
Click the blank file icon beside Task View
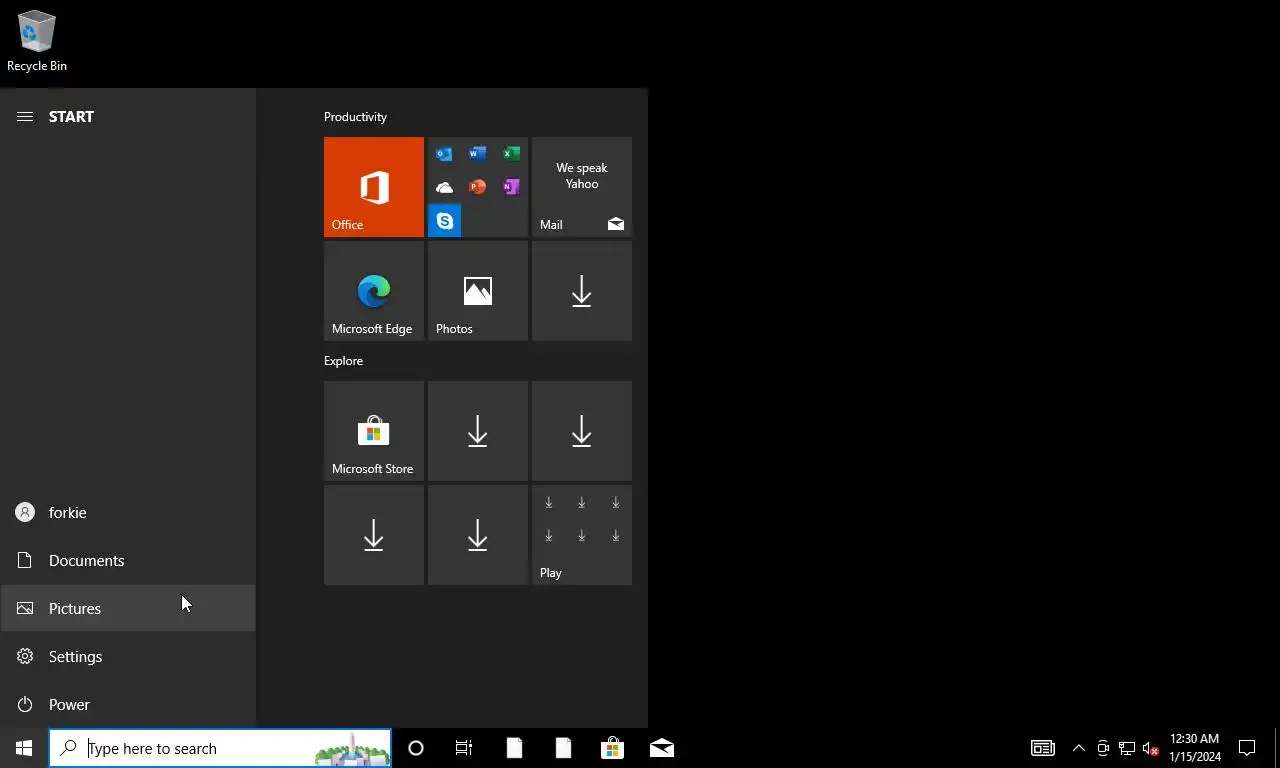514,748
